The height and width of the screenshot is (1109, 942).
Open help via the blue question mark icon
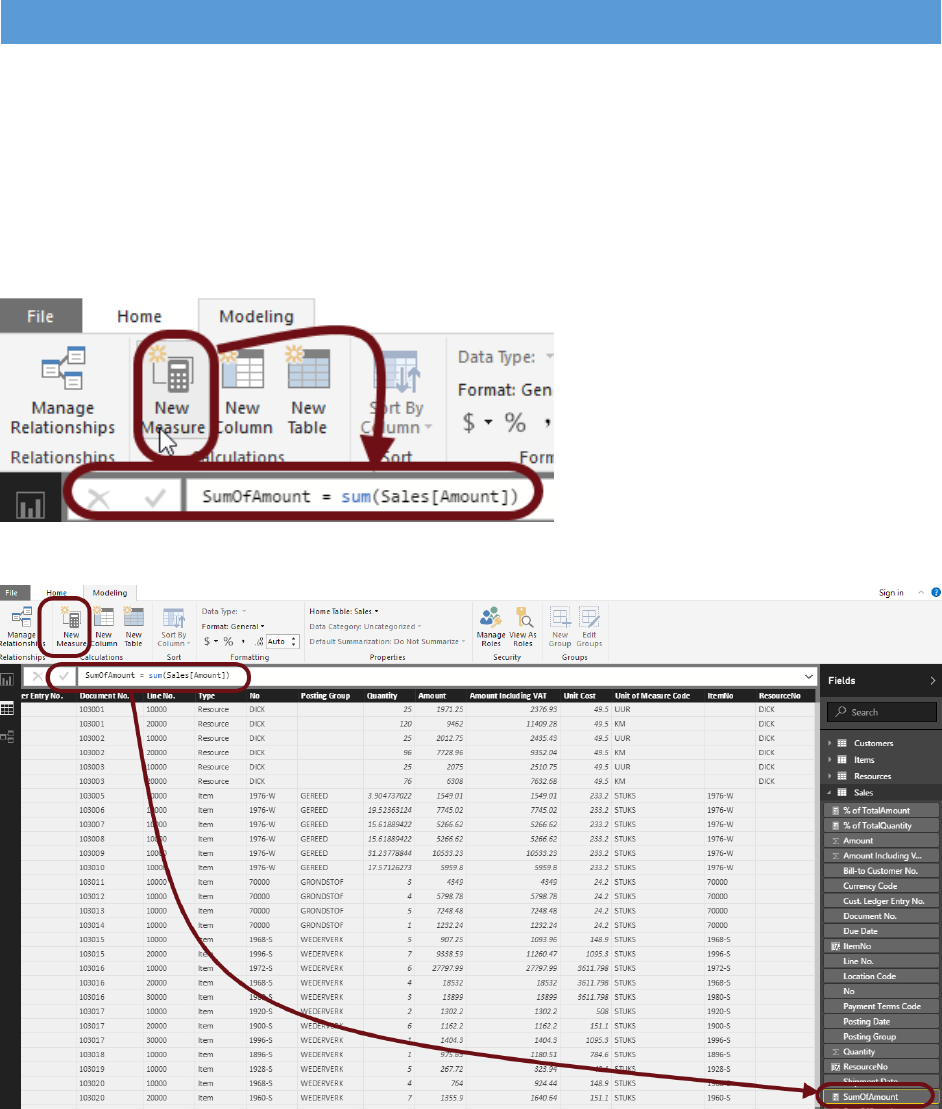(936, 592)
